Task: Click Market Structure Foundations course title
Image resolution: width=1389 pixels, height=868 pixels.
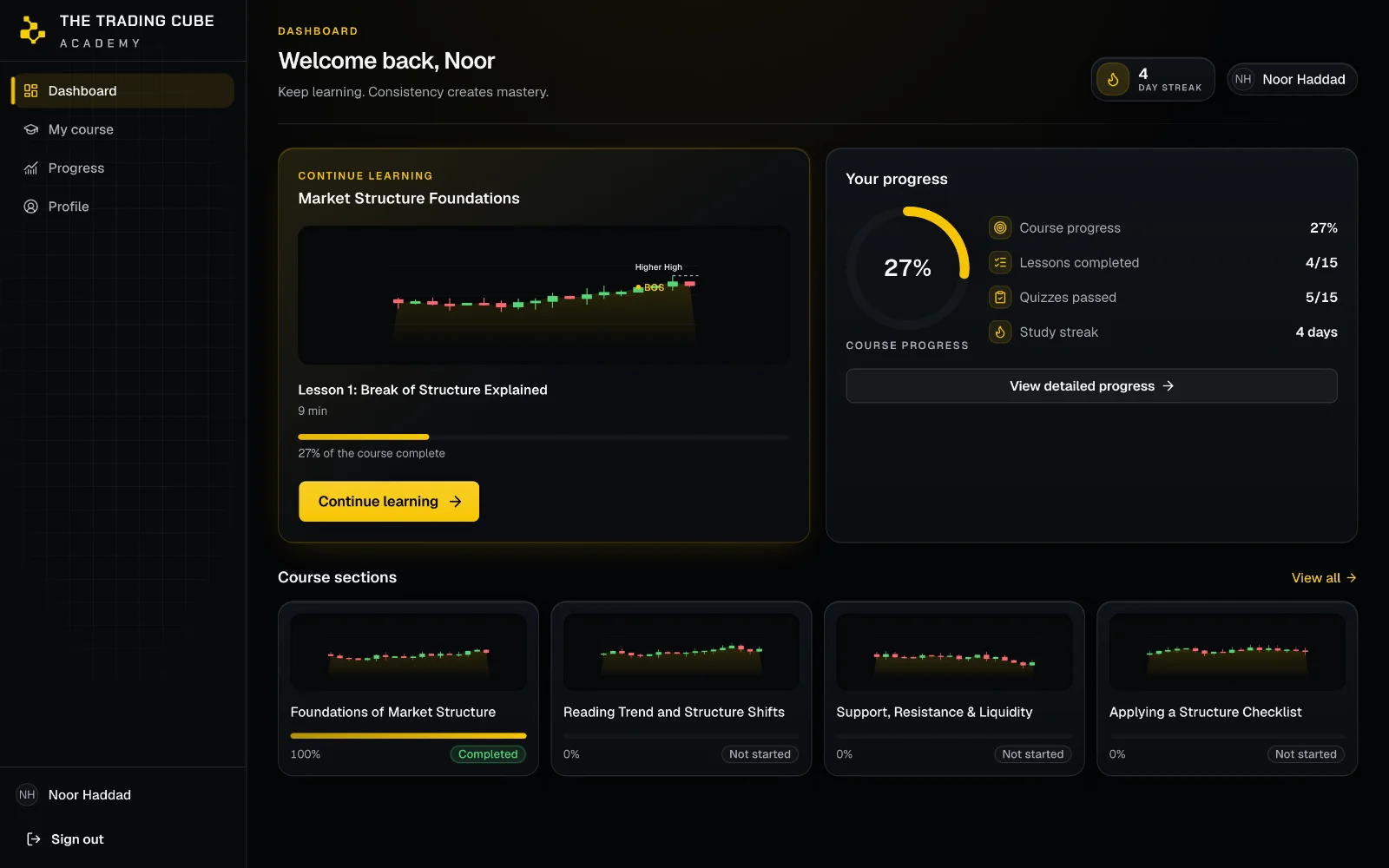Action: click(409, 198)
